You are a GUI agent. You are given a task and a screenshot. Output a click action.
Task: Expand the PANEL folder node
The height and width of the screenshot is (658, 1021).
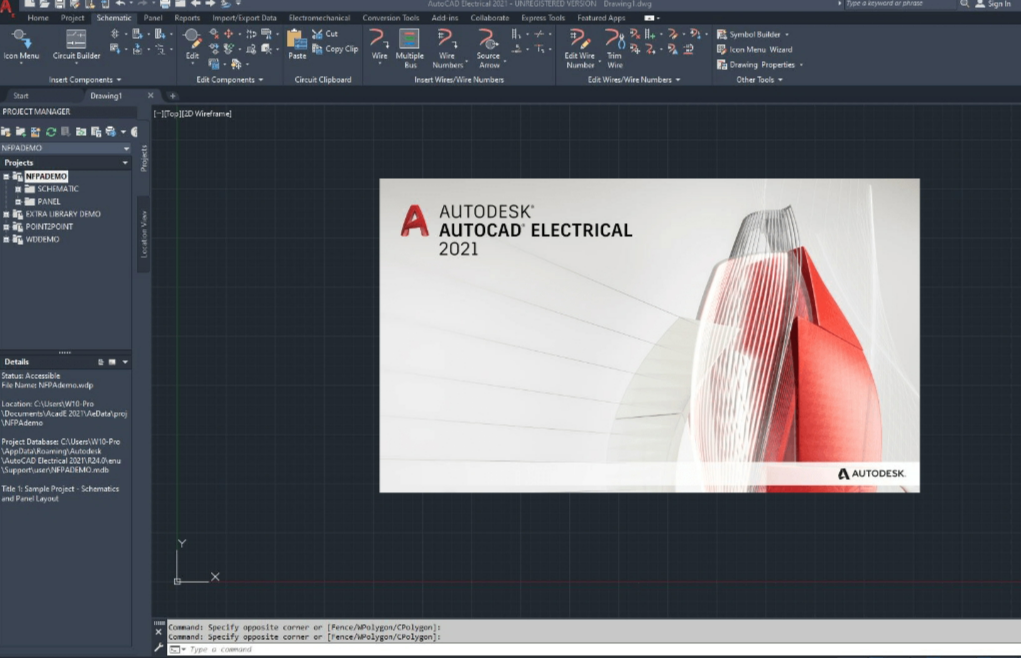(x=18, y=202)
